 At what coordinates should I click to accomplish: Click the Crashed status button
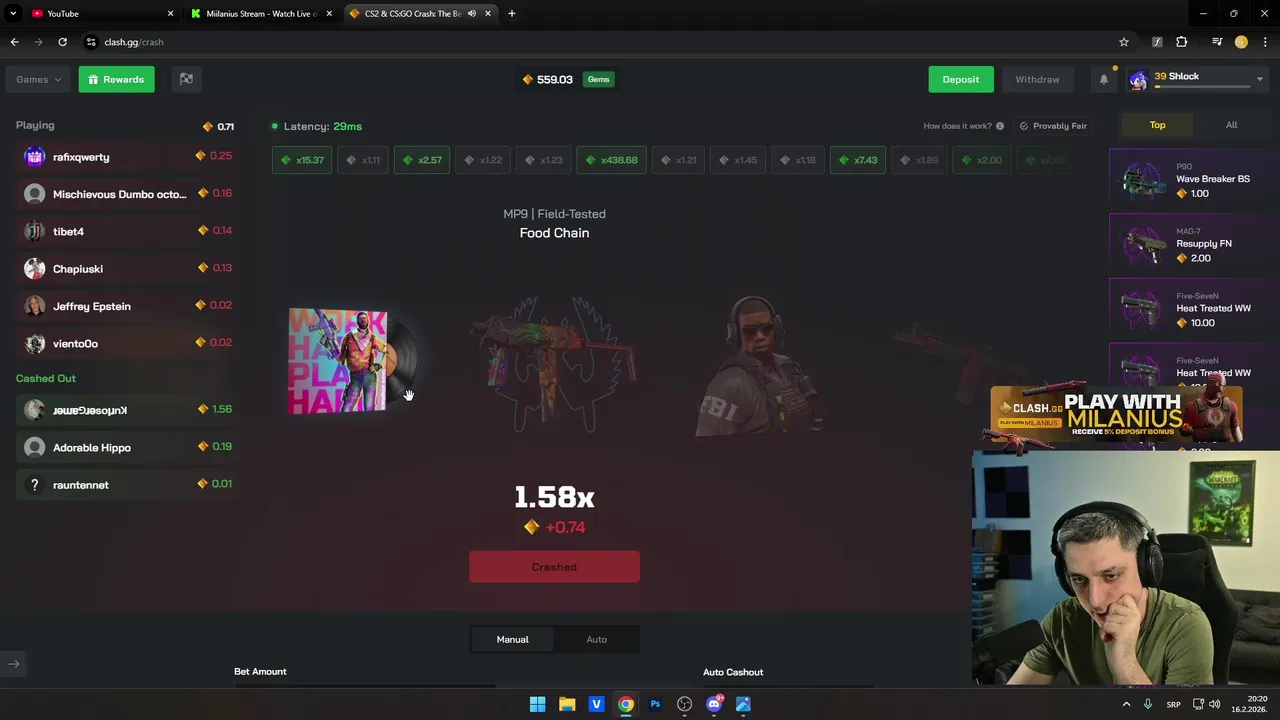point(554,567)
